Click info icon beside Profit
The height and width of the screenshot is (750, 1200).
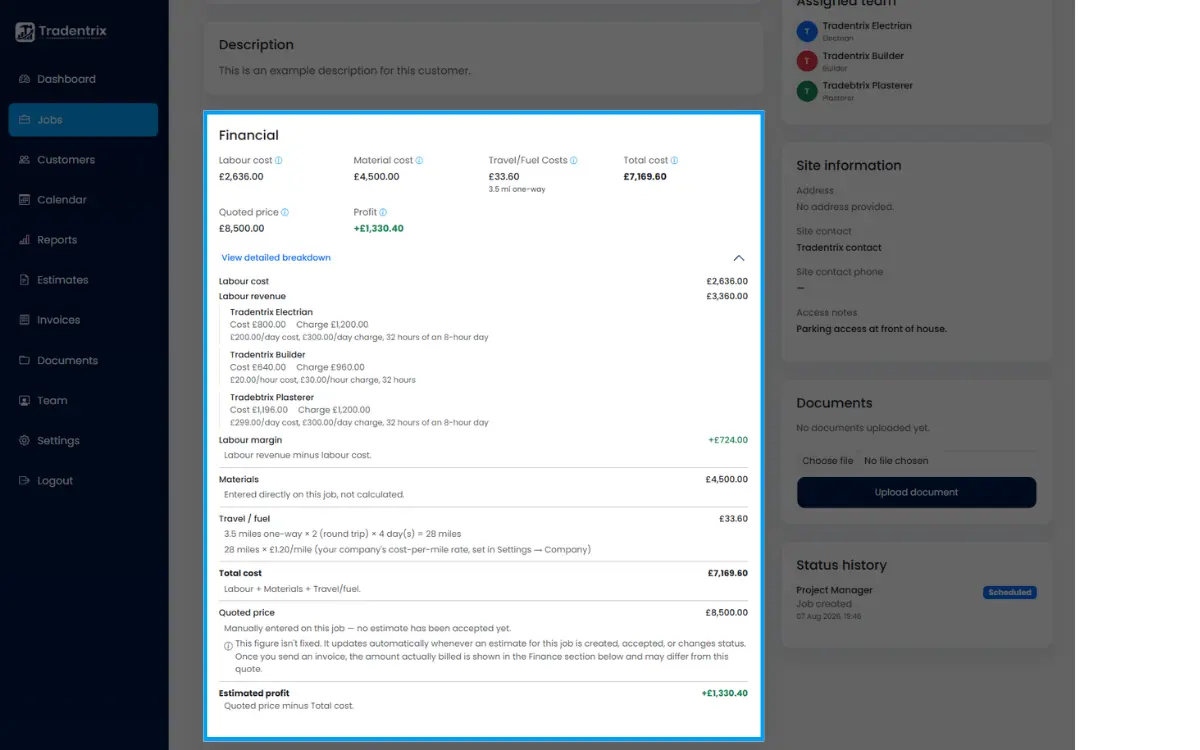[383, 212]
